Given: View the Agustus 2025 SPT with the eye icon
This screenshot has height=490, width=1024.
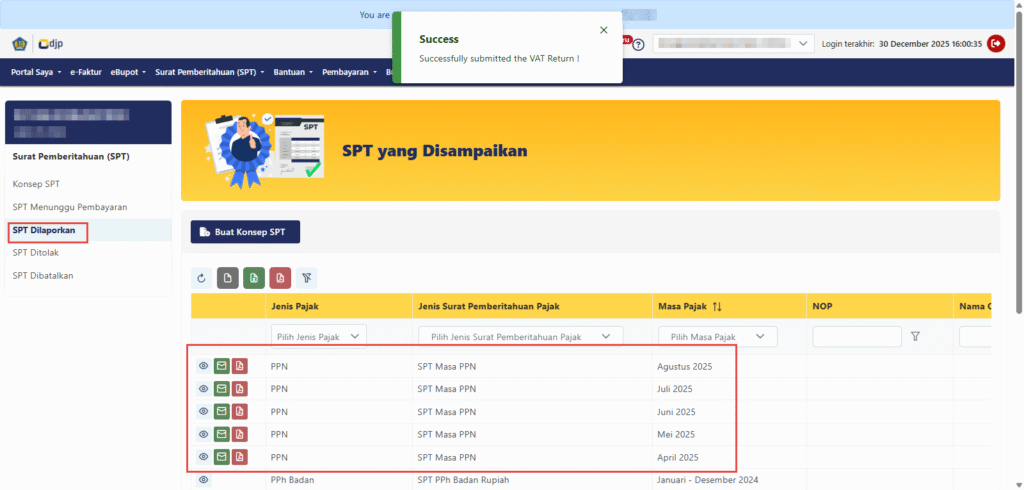Looking at the screenshot, I should (x=203, y=366).
